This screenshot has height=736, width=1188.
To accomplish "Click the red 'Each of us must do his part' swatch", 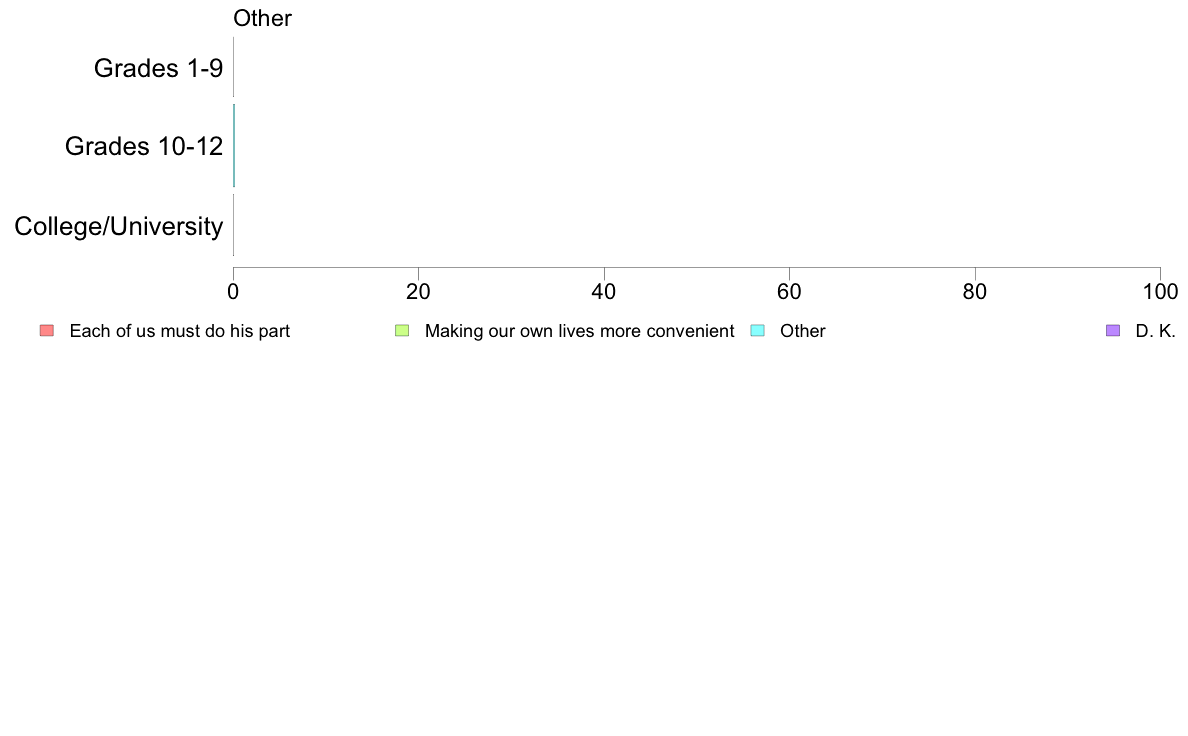I will pos(47,330).
